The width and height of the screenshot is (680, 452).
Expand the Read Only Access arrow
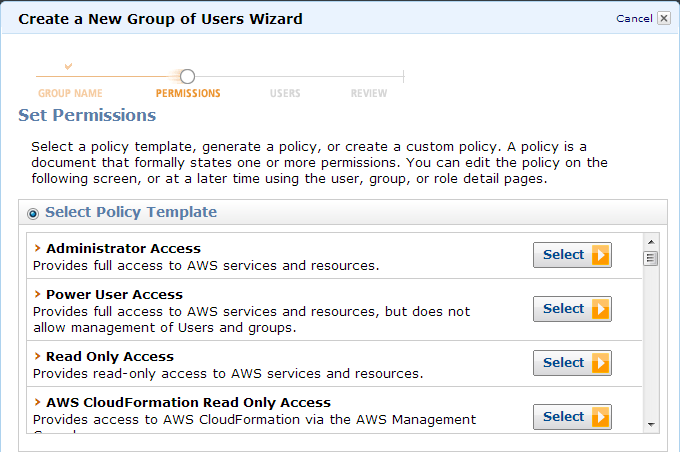coord(38,356)
